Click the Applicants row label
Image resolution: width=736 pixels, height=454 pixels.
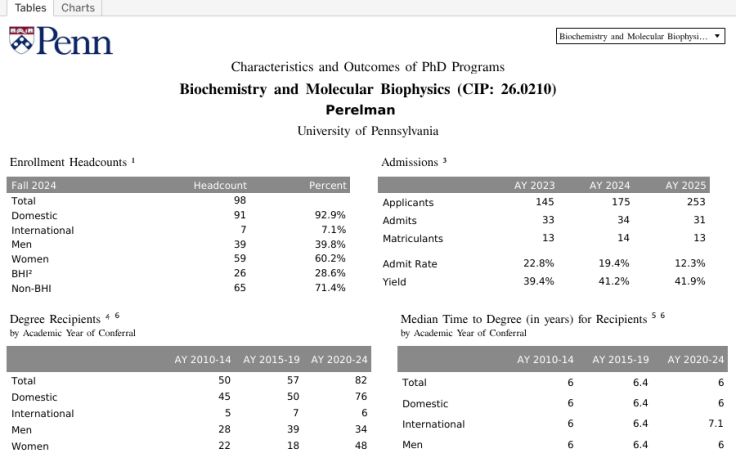pyautogui.click(x=408, y=203)
